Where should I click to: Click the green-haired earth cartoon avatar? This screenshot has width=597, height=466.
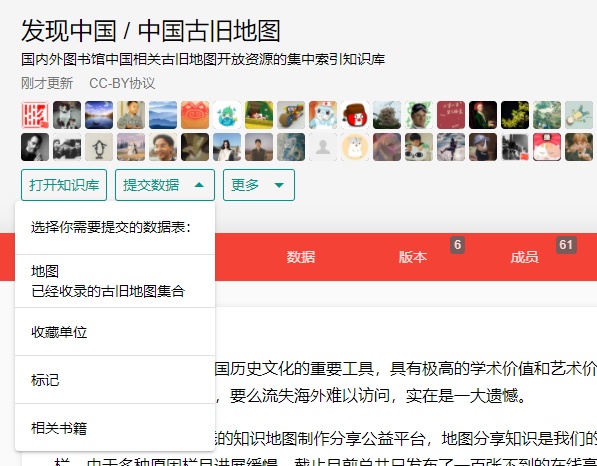(227, 115)
